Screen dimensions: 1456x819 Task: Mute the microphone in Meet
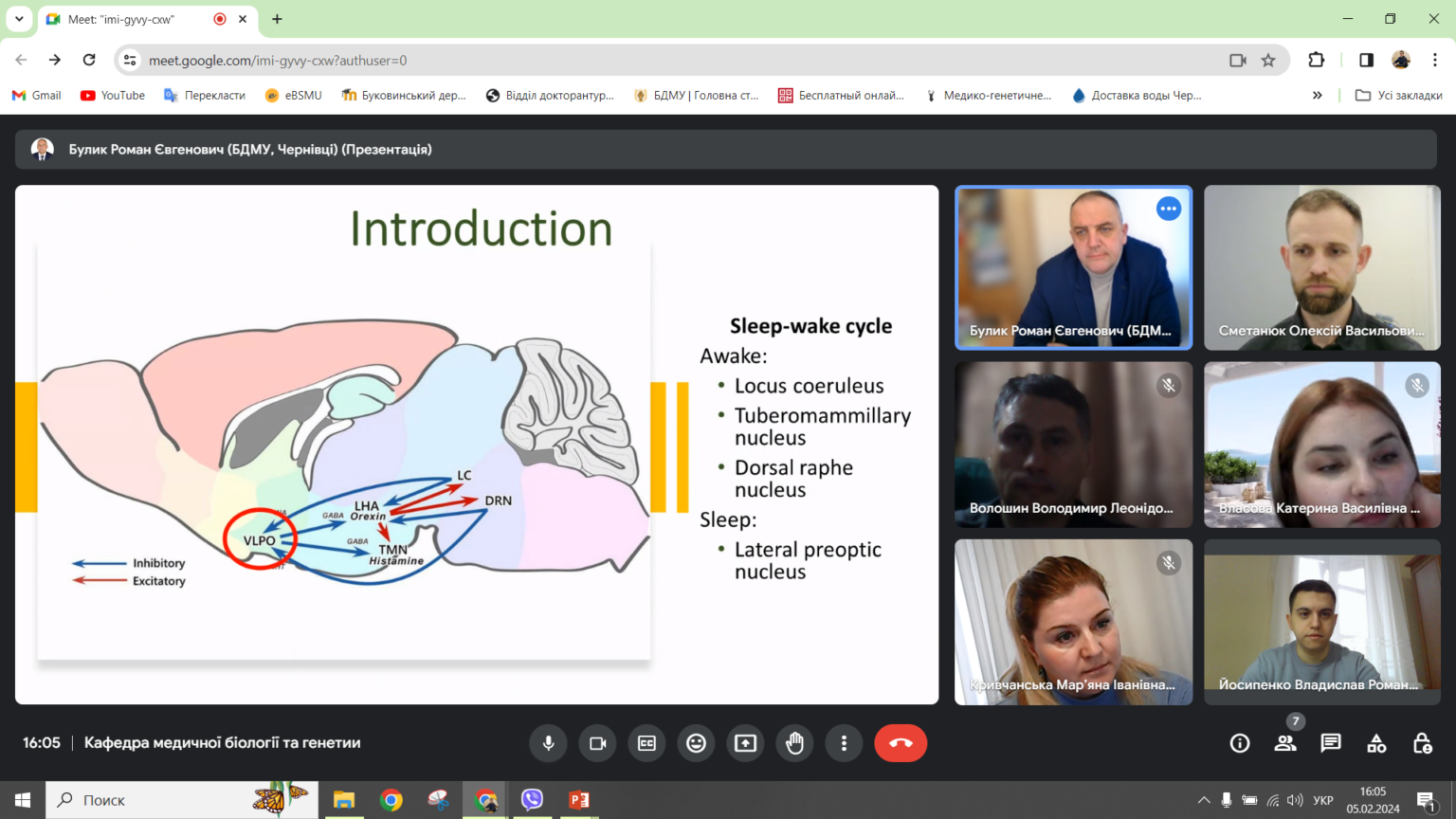tap(548, 743)
